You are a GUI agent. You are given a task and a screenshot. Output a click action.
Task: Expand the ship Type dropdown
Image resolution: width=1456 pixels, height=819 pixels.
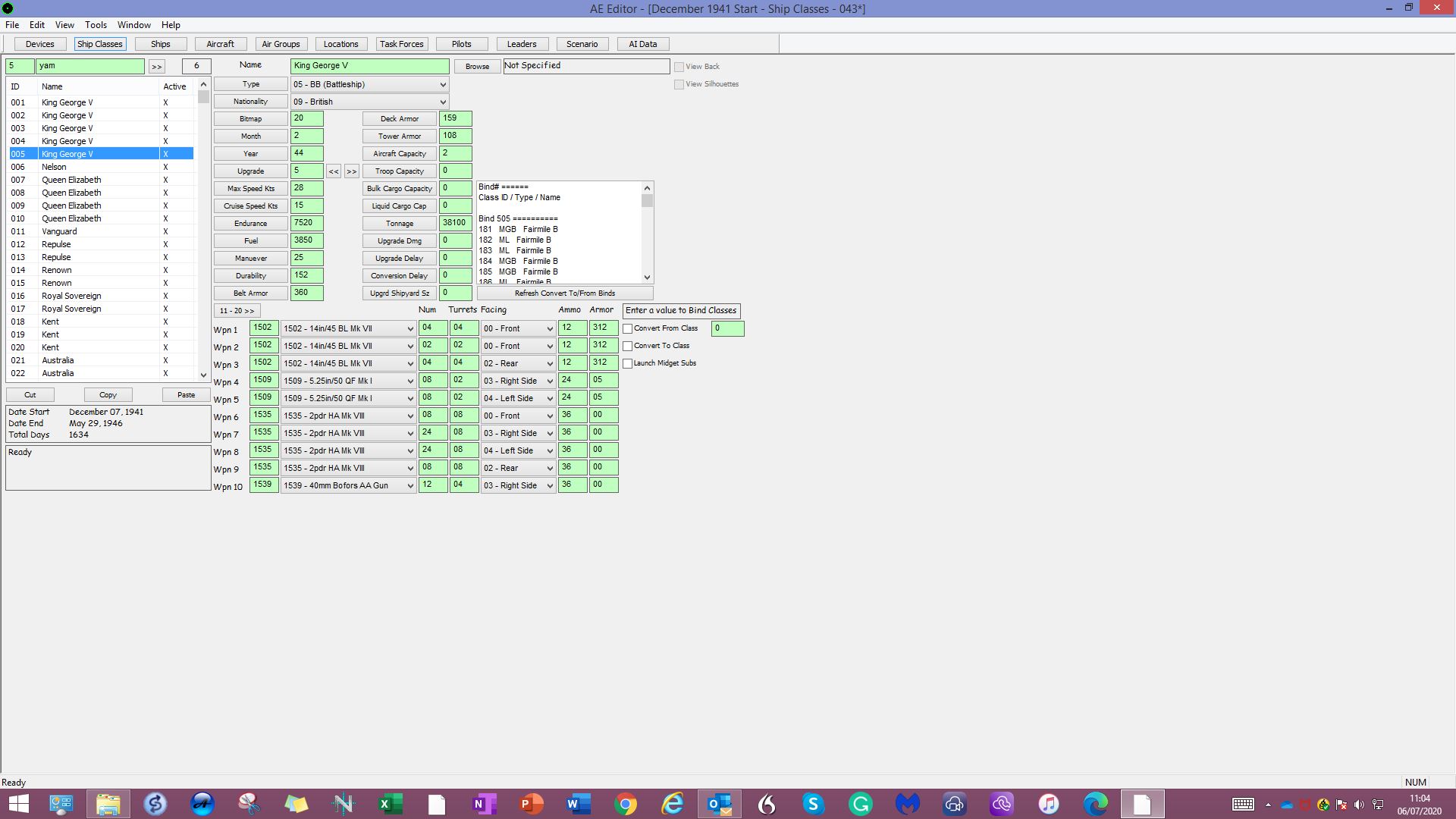(369, 84)
